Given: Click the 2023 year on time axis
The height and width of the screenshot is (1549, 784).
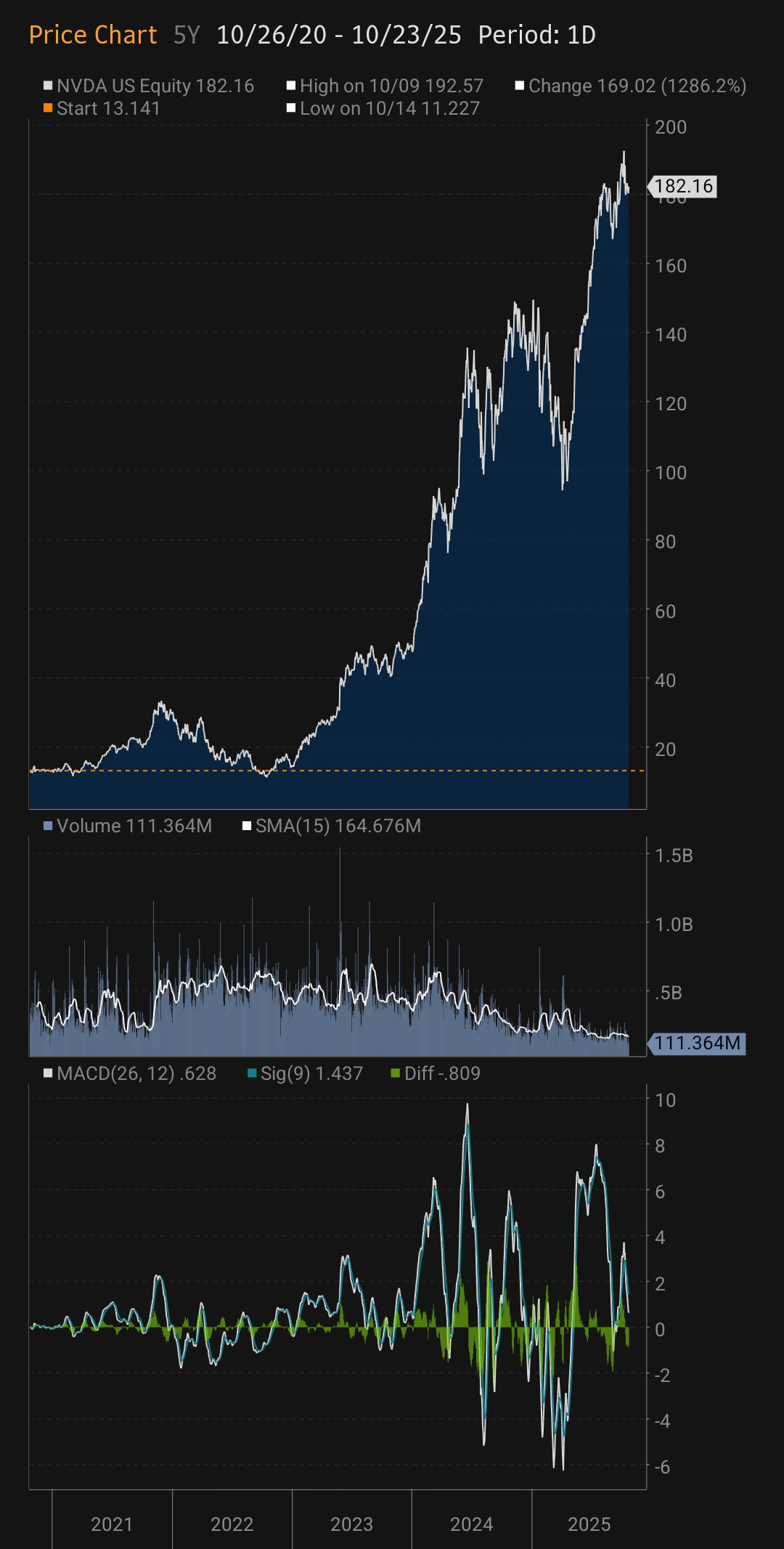Looking at the screenshot, I should click(x=351, y=1524).
